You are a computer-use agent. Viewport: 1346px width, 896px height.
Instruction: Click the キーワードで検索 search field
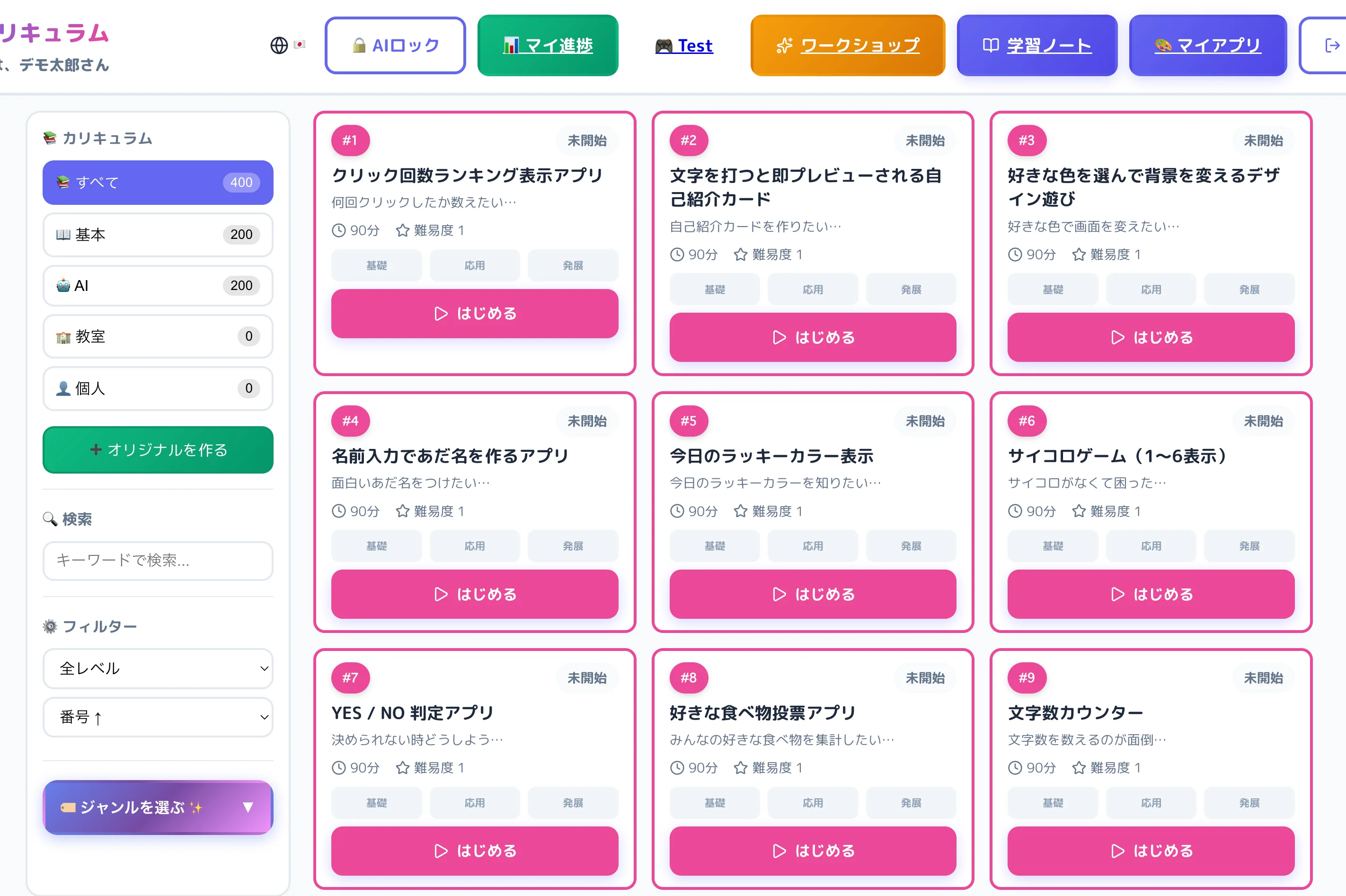click(x=158, y=561)
